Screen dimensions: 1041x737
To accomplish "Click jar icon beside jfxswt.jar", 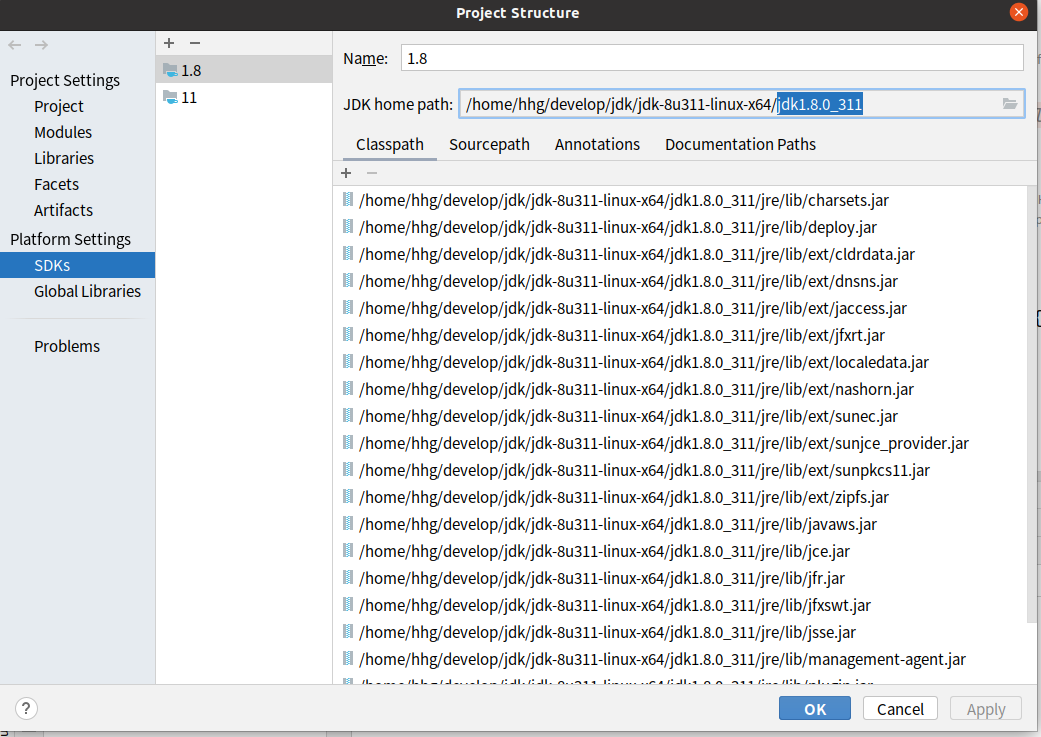I will (x=348, y=604).
